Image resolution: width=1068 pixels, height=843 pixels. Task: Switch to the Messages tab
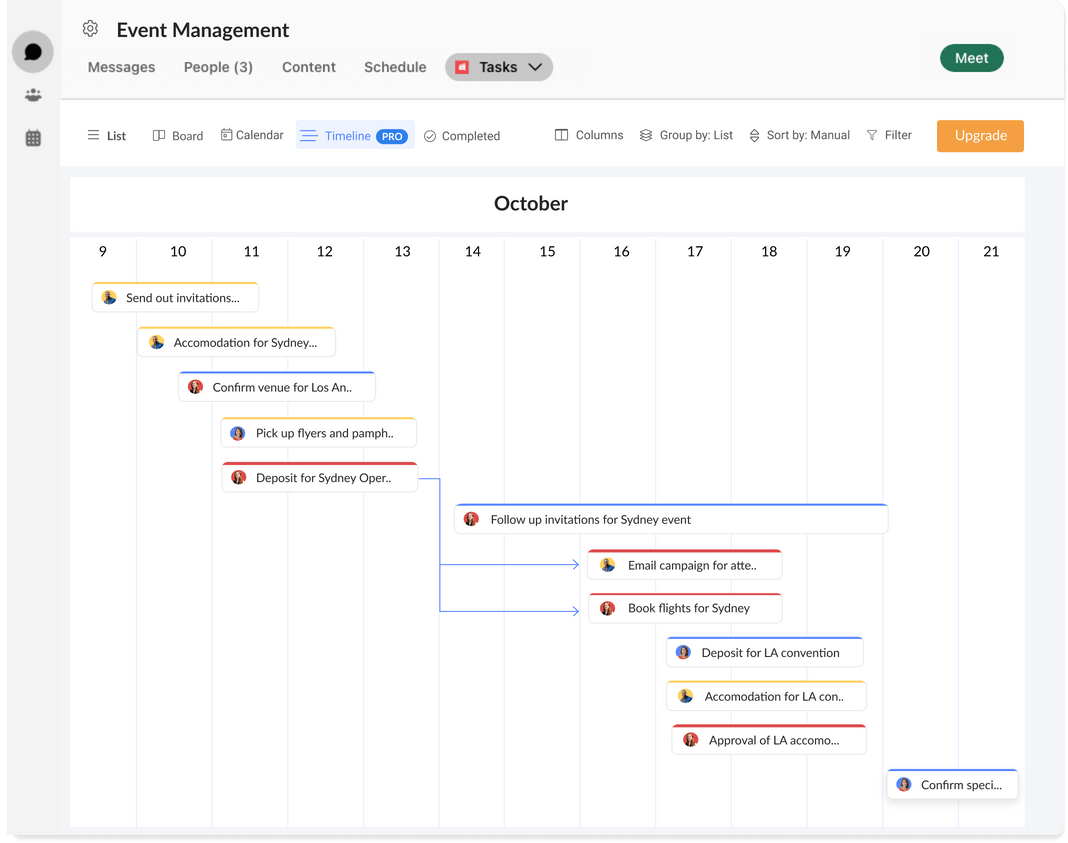pyautogui.click(x=121, y=67)
